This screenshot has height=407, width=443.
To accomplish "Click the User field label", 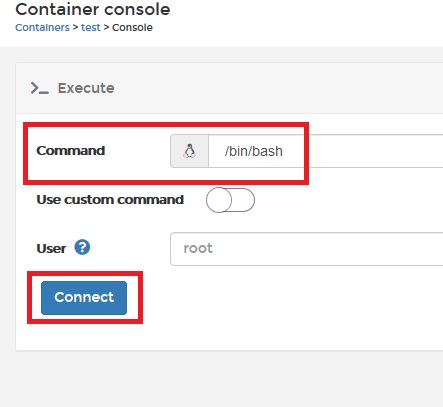I will tap(51, 248).
